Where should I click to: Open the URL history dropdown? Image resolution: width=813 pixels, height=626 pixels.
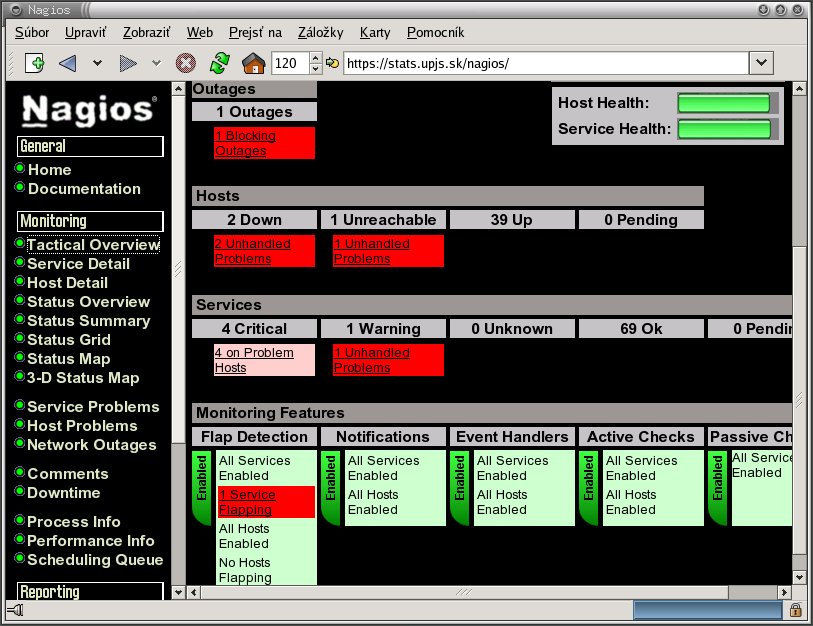click(x=761, y=63)
